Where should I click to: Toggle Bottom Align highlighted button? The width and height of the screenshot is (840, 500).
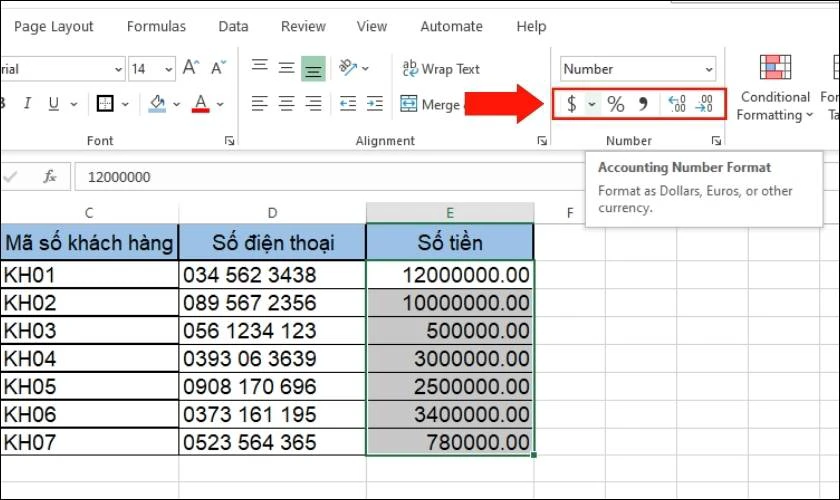click(x=313, y=69)
